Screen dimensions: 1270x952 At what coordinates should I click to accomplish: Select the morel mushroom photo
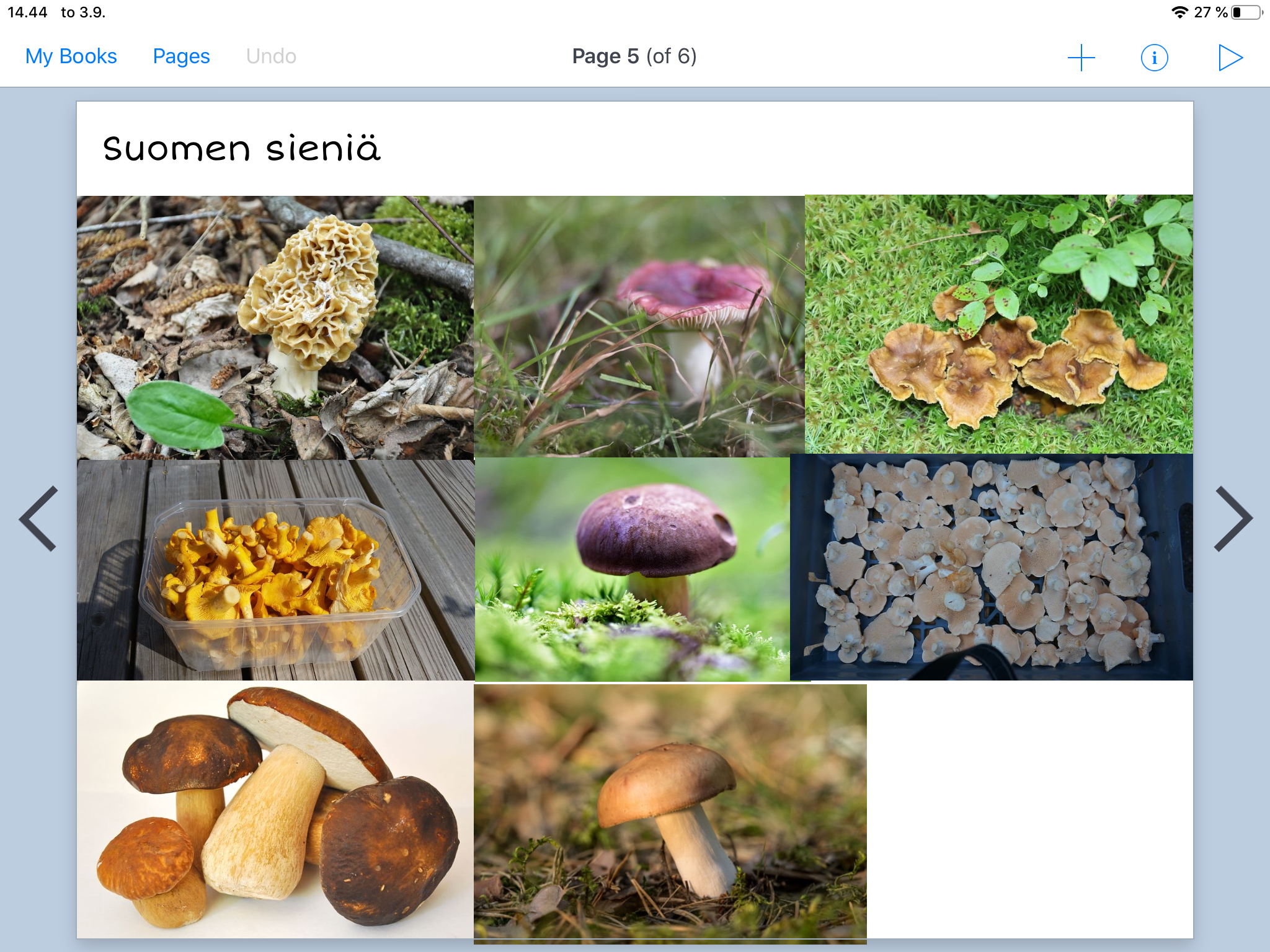275,327
